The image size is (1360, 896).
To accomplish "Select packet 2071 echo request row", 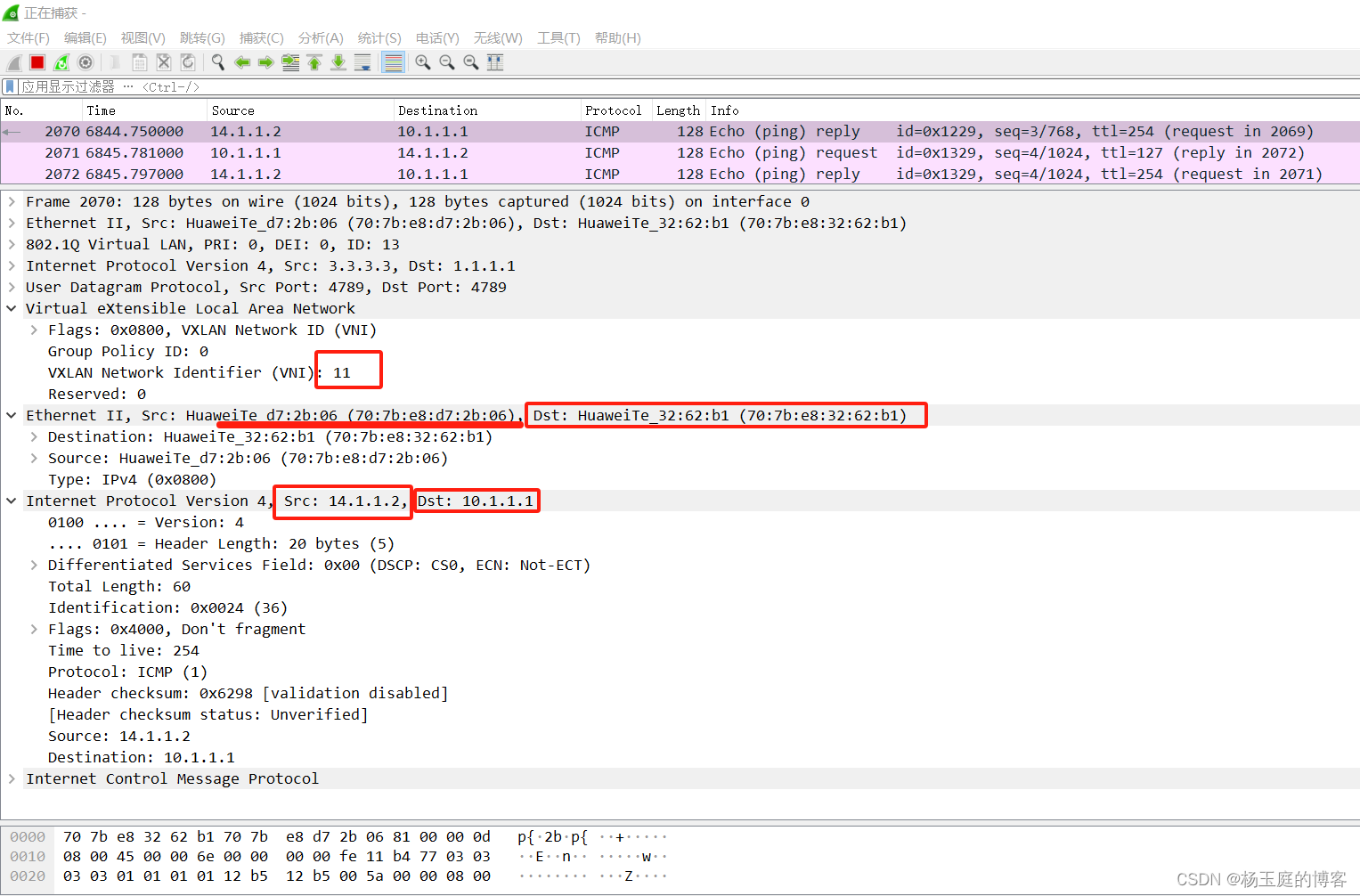I will point(680,153).
